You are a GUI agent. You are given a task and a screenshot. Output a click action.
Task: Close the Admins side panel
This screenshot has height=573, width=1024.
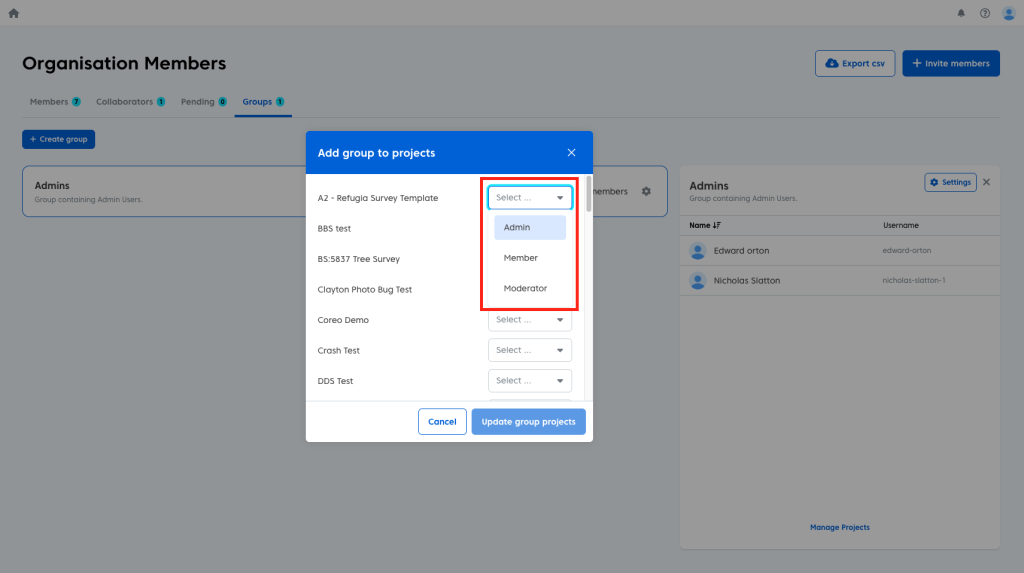coord(986,182)
